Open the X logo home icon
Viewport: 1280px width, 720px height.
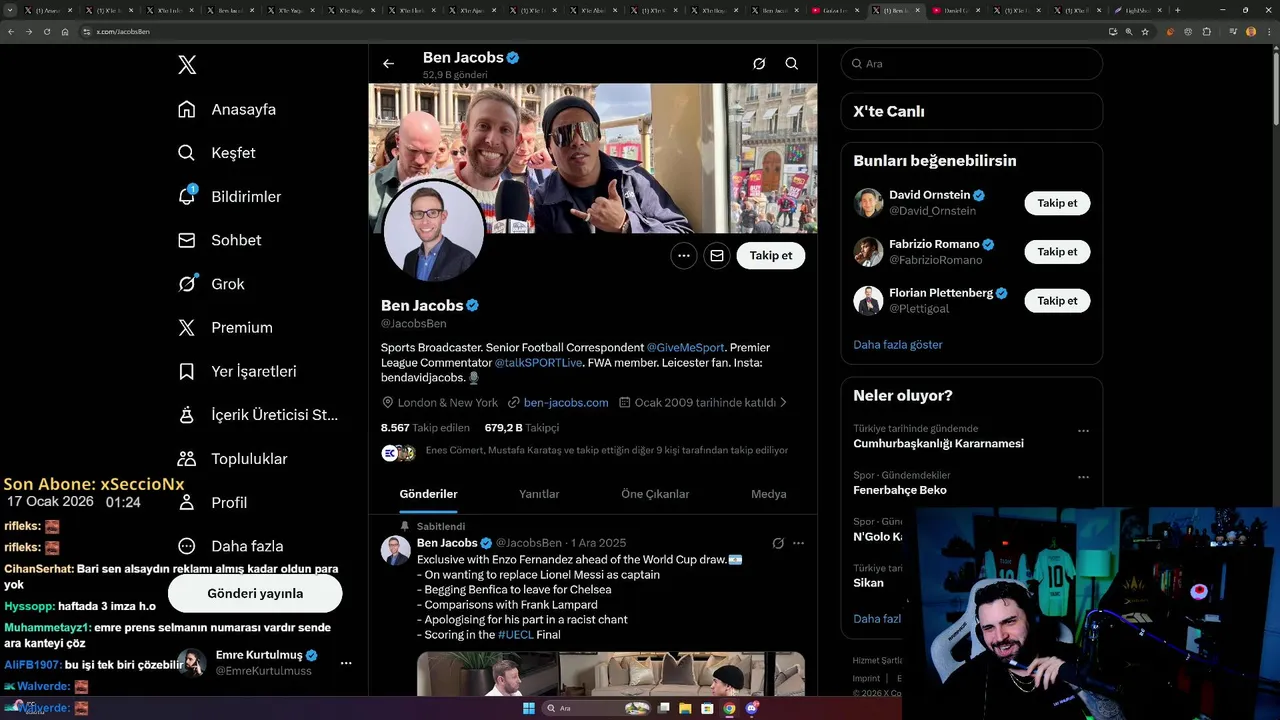tap(187, 65)
